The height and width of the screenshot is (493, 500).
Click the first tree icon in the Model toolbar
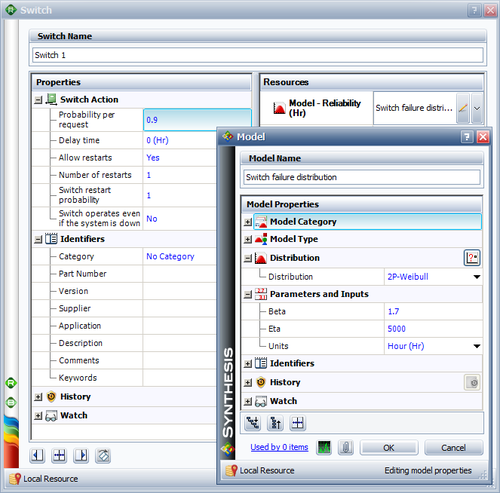pos(253,423)
